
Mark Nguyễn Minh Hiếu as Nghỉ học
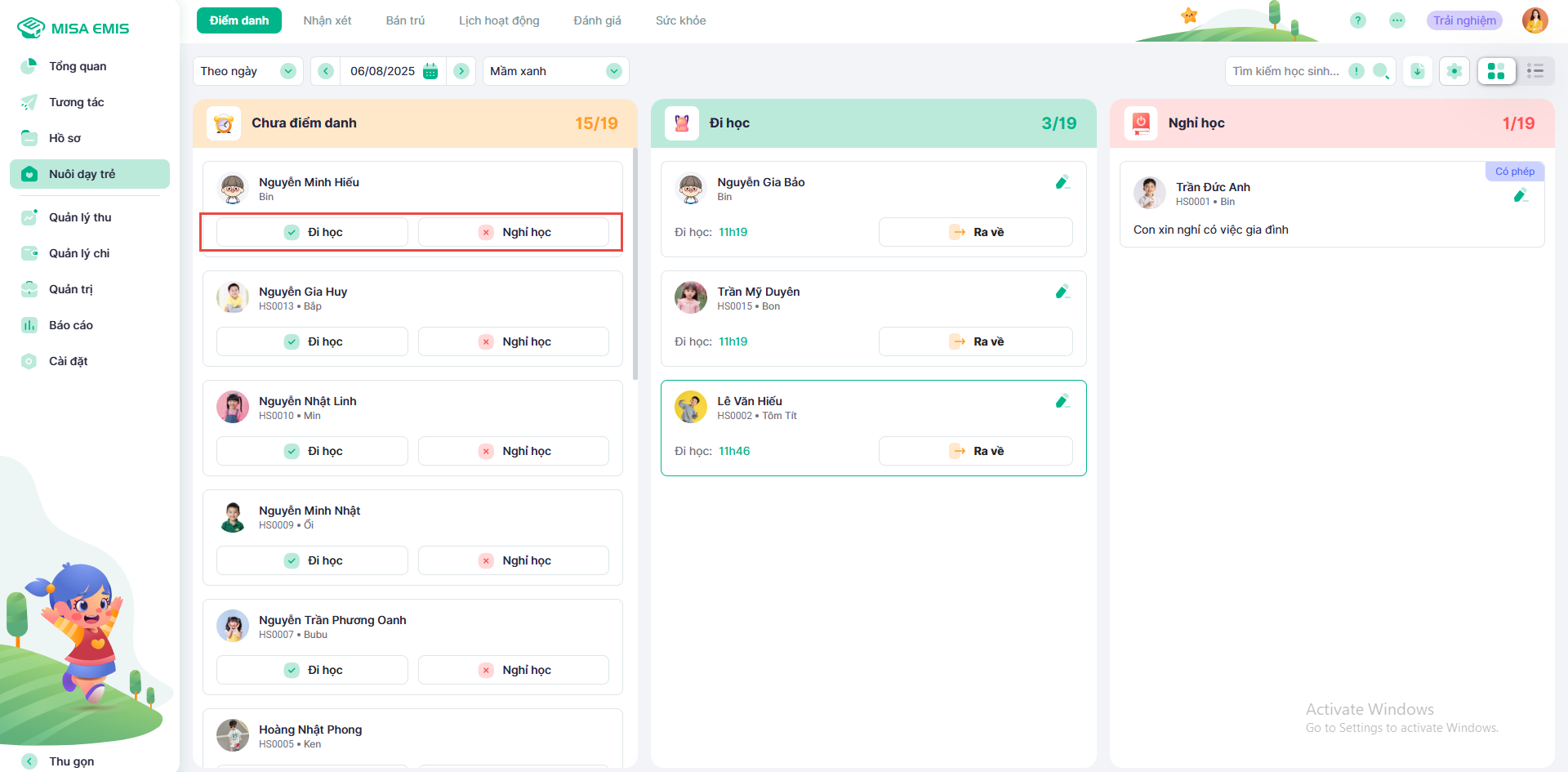[514, 232]
